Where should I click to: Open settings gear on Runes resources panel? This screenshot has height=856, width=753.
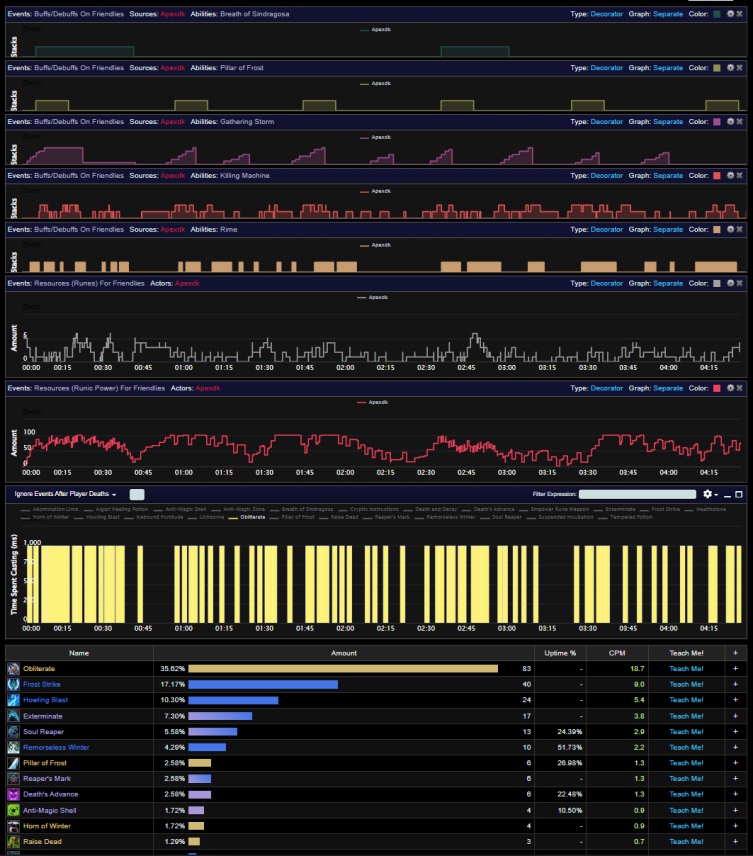(x=730, y=283)
